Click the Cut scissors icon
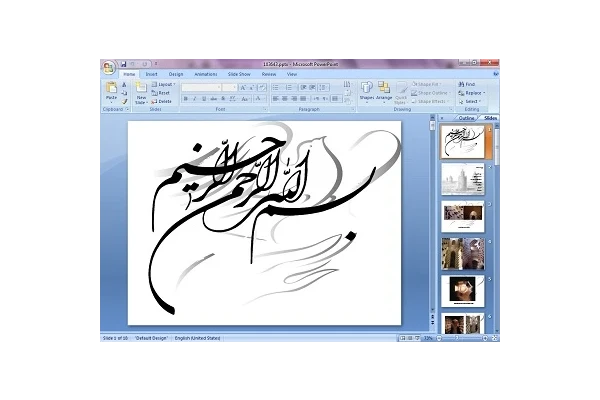Screen dimensions: 600x400 click(124, 85)
